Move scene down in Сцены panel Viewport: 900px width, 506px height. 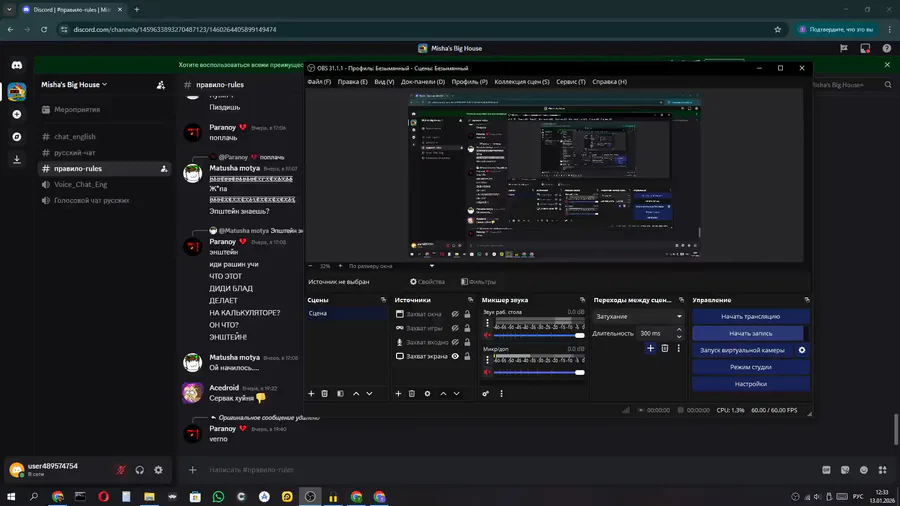coord(370,394)
